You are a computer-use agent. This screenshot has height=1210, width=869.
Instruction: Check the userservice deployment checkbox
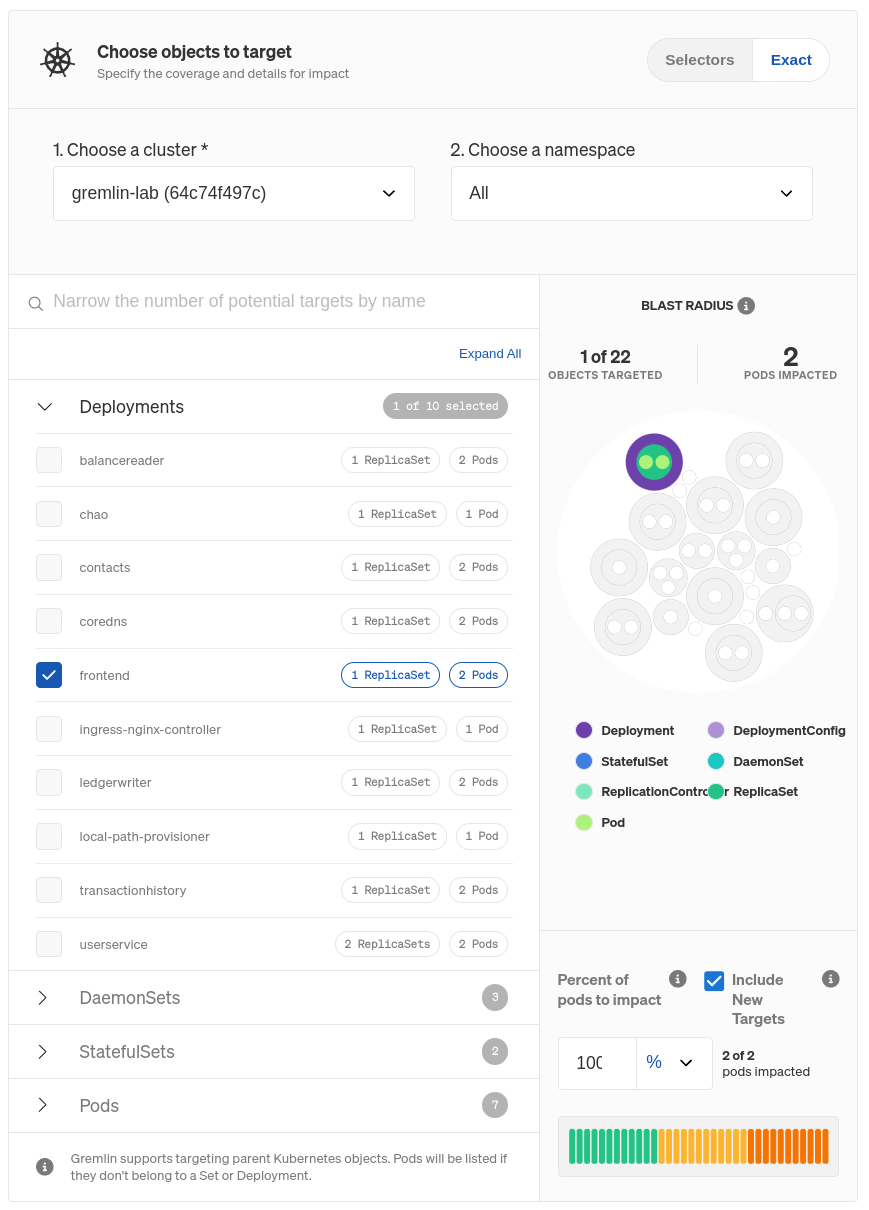click(x=49, y=944)
